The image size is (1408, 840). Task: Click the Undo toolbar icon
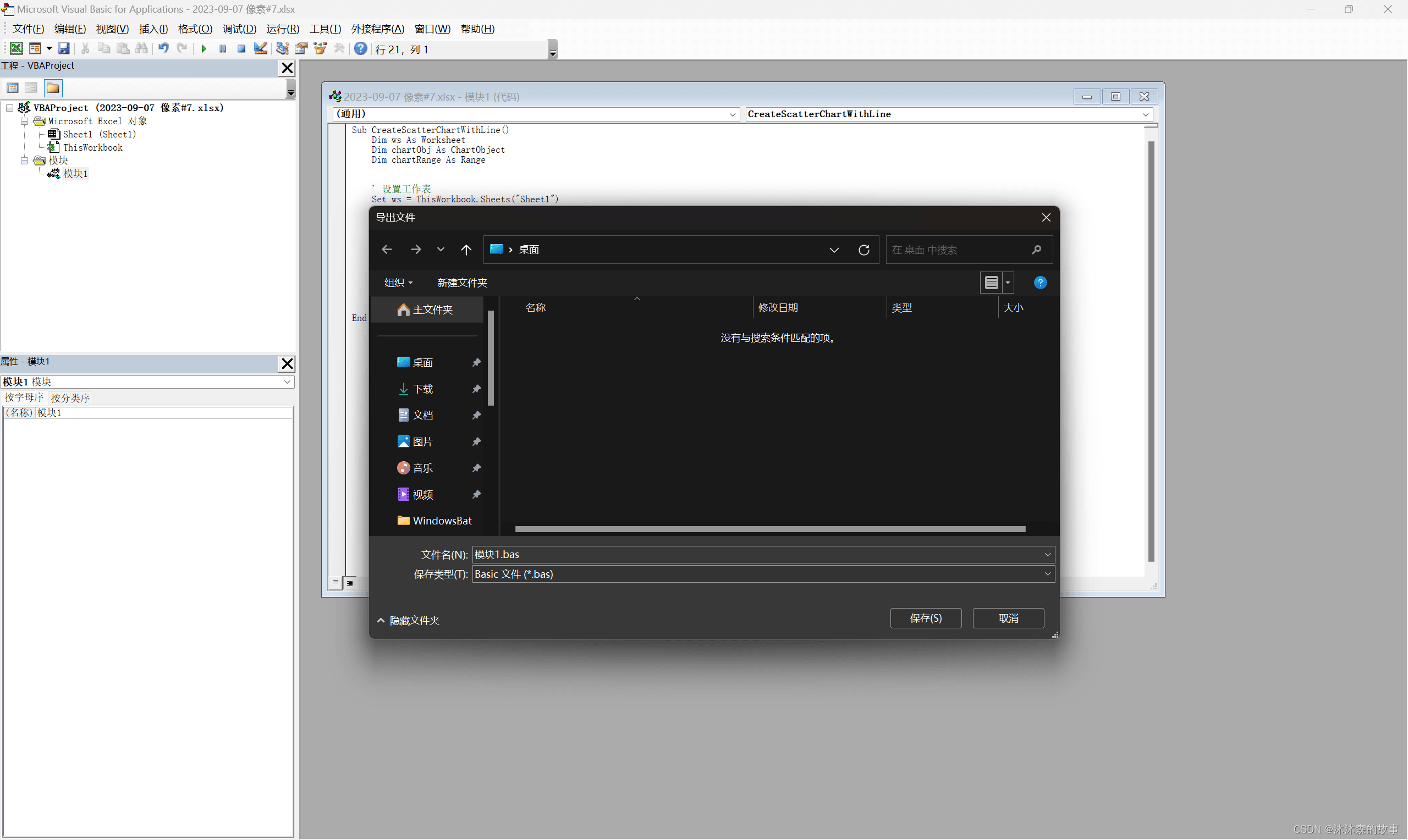click(163, 49)
